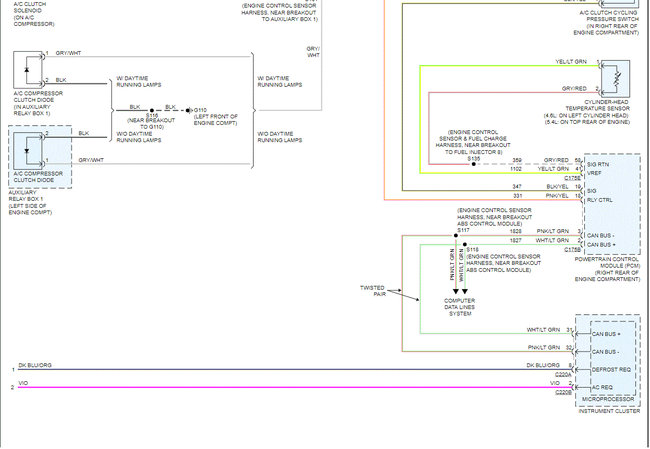The image size is (650, 449).
Task: Select connector label 'C175E'
Action: 573,178
